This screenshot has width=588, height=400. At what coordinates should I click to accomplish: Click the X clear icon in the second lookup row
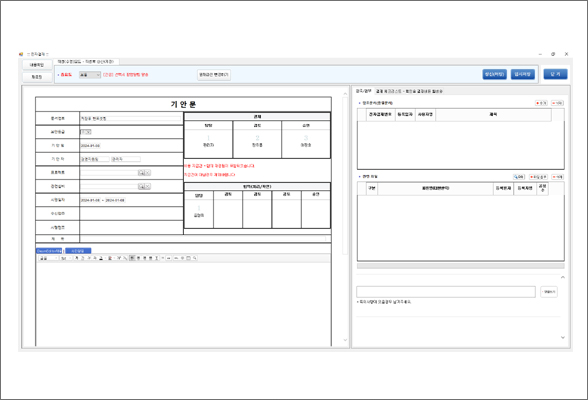[x=148, y=186]
